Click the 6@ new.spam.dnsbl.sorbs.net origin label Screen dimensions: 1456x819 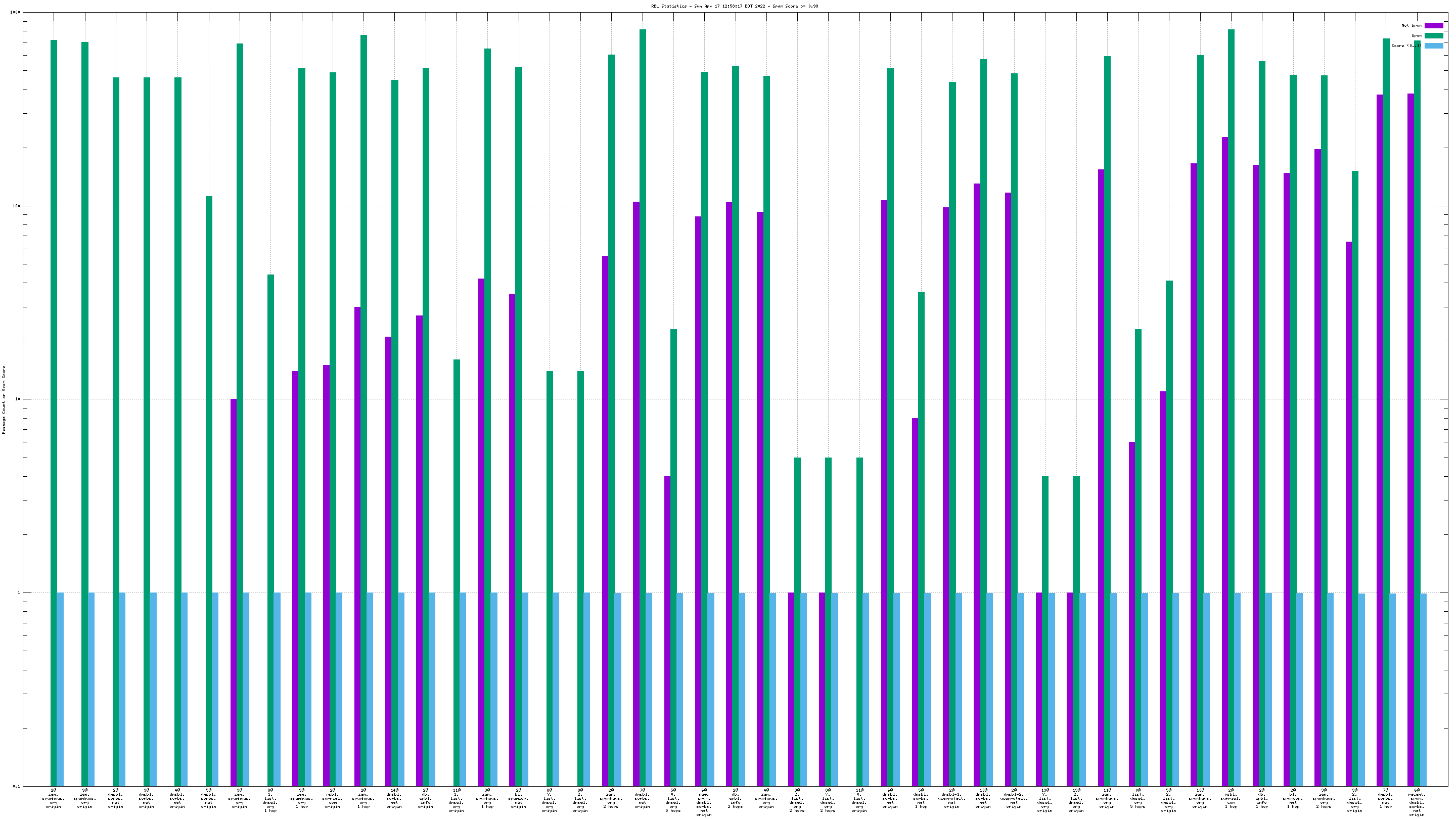click(704, 802)
